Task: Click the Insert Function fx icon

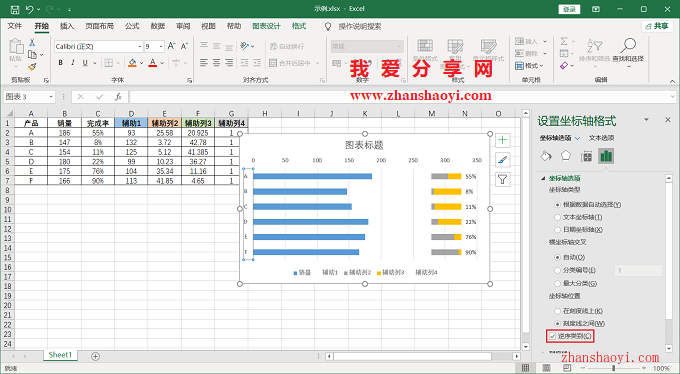Action: click(118, 97)
